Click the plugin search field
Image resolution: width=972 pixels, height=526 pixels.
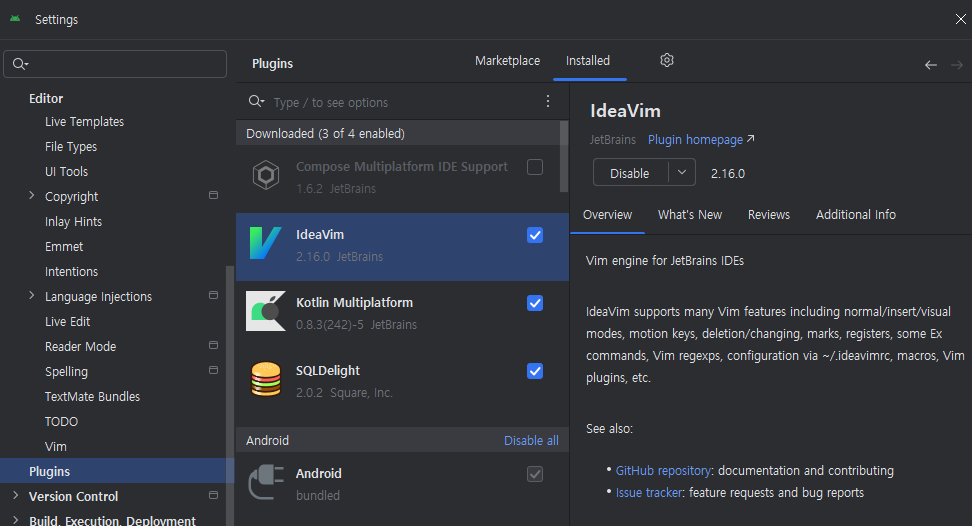(400, 102)
